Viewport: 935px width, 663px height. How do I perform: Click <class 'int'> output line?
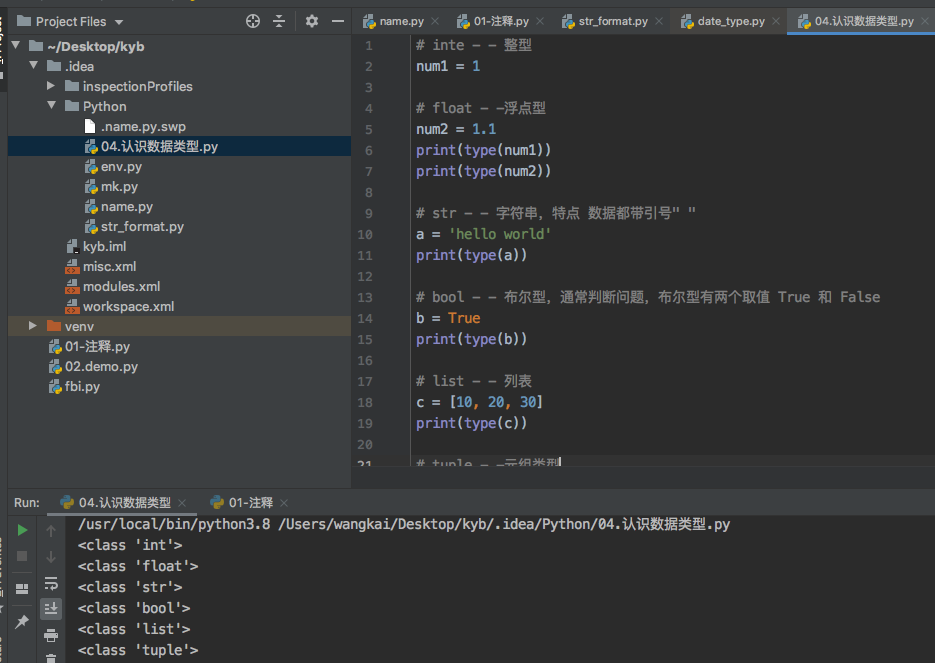coord(130,545)
